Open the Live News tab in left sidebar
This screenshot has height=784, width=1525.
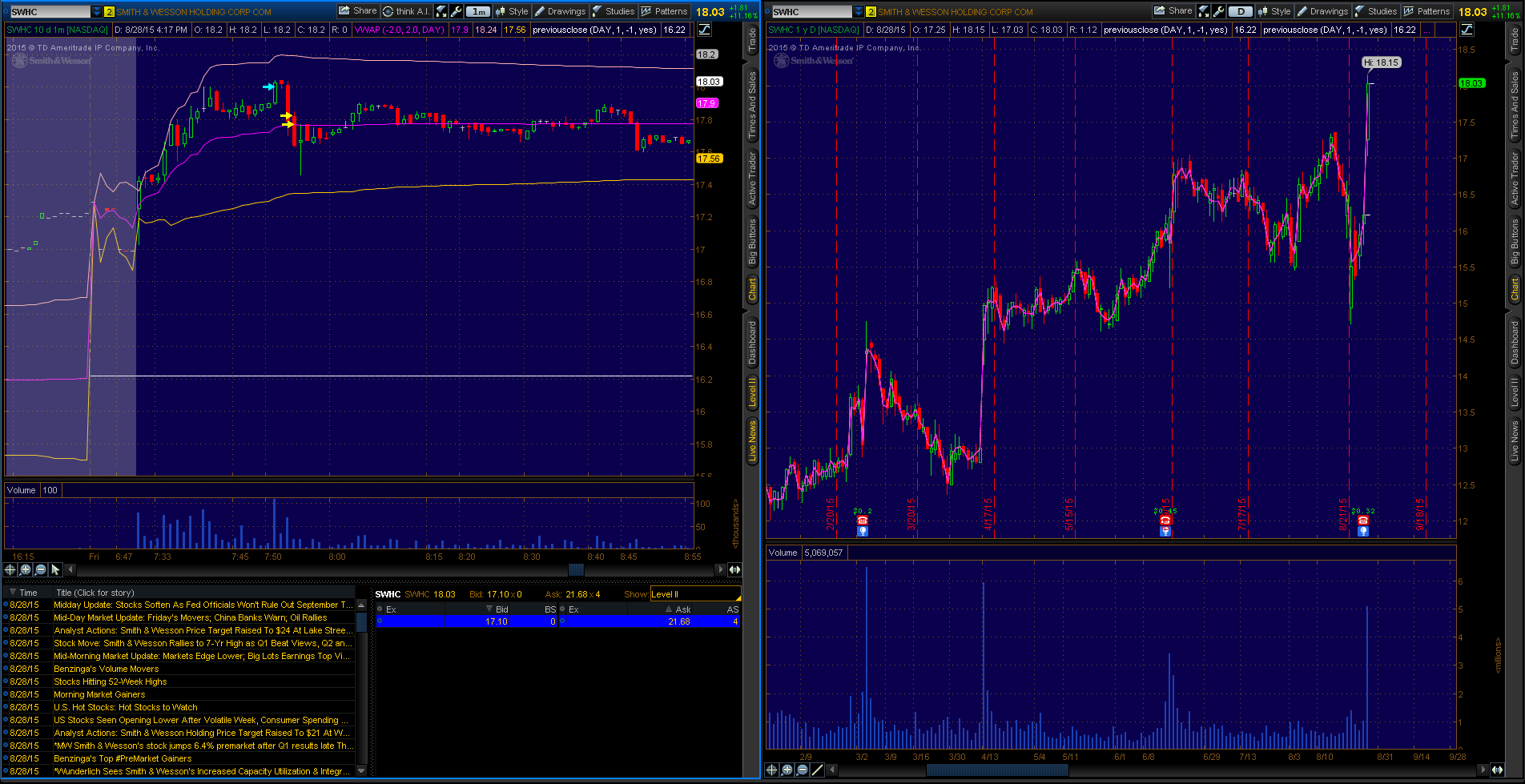[x=752, y=440]
